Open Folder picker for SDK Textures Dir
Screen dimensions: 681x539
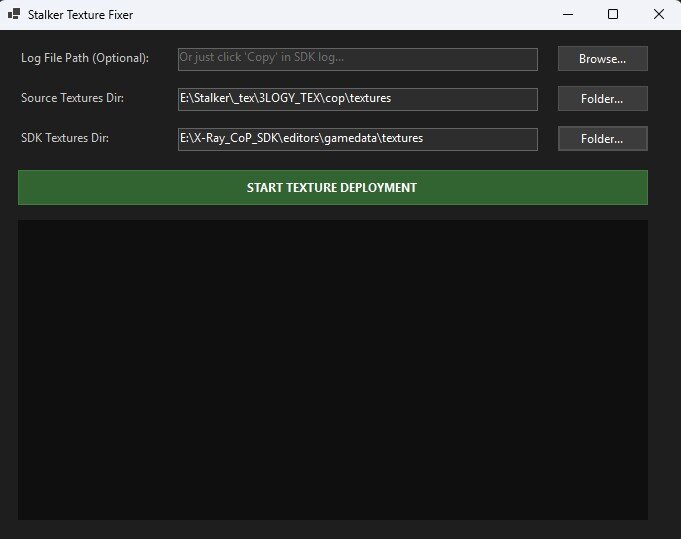[x=602, y=139]
